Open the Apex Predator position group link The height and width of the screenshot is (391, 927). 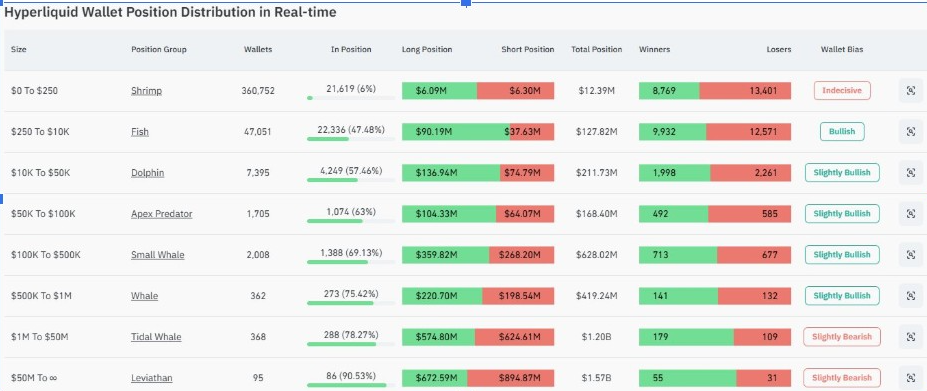(161, 214)
